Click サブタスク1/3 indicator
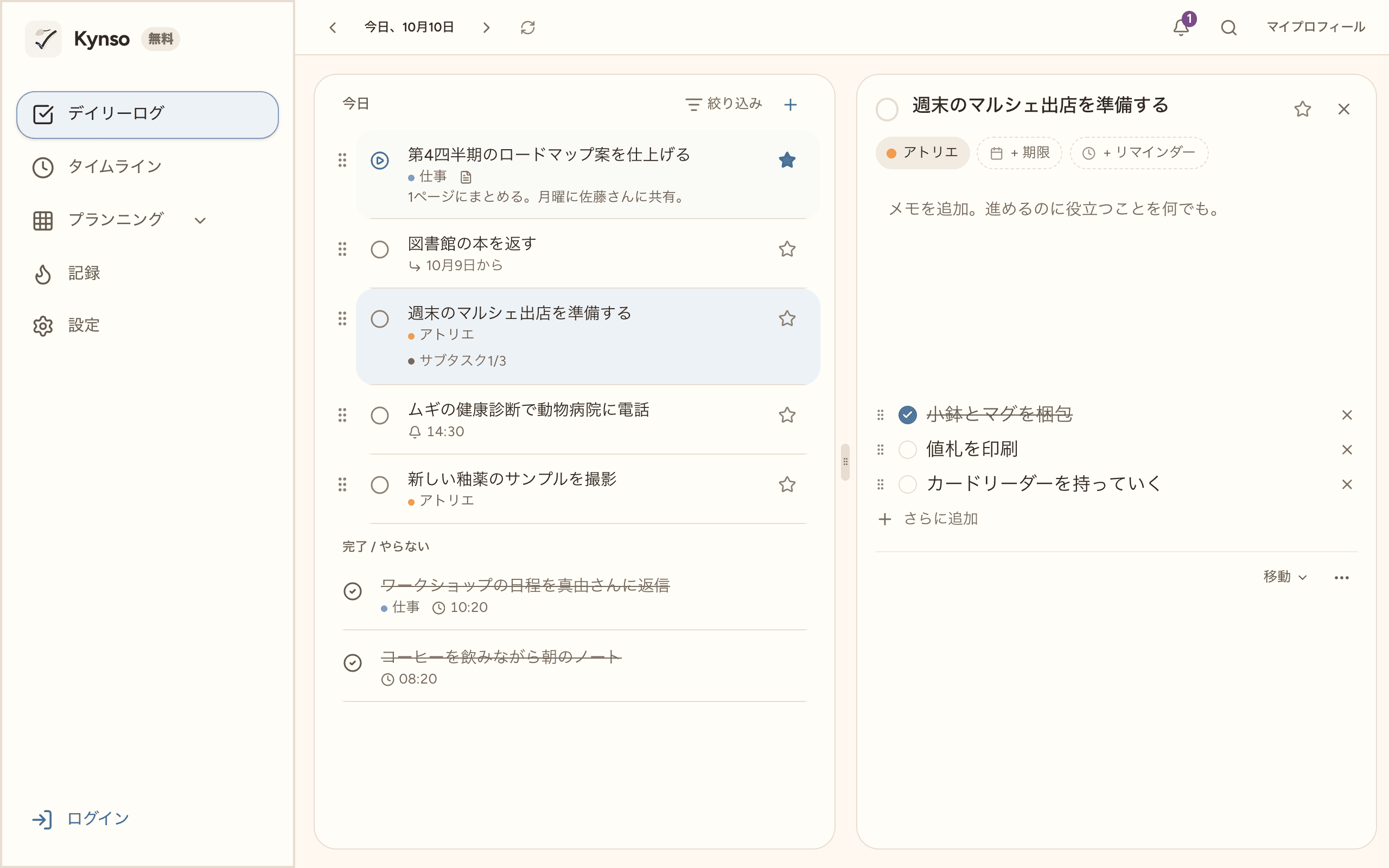This screenshot has height=868, width=1389. 457,361
